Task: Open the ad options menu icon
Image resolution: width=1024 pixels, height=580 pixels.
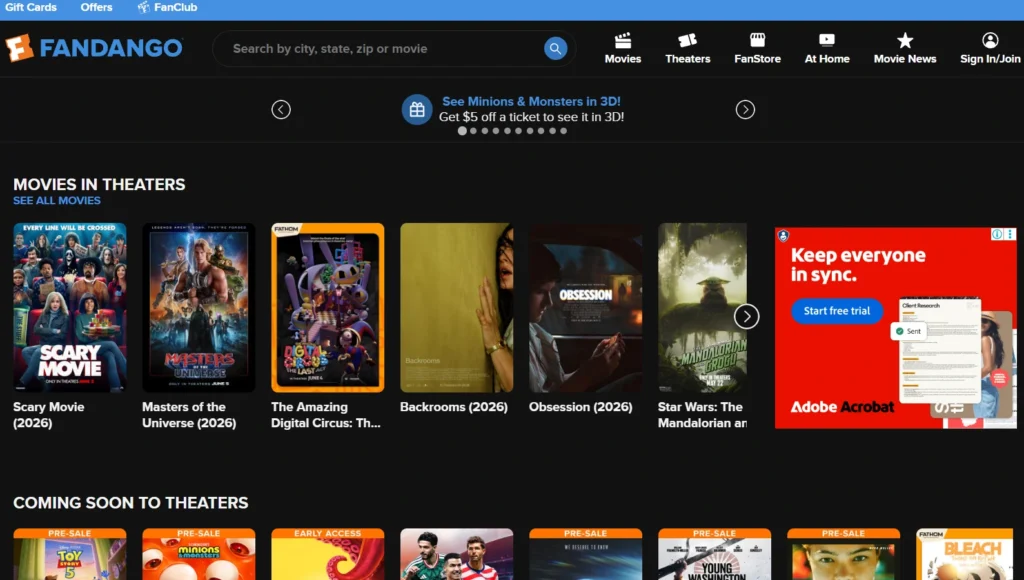Action: [x=1010, y=234]
